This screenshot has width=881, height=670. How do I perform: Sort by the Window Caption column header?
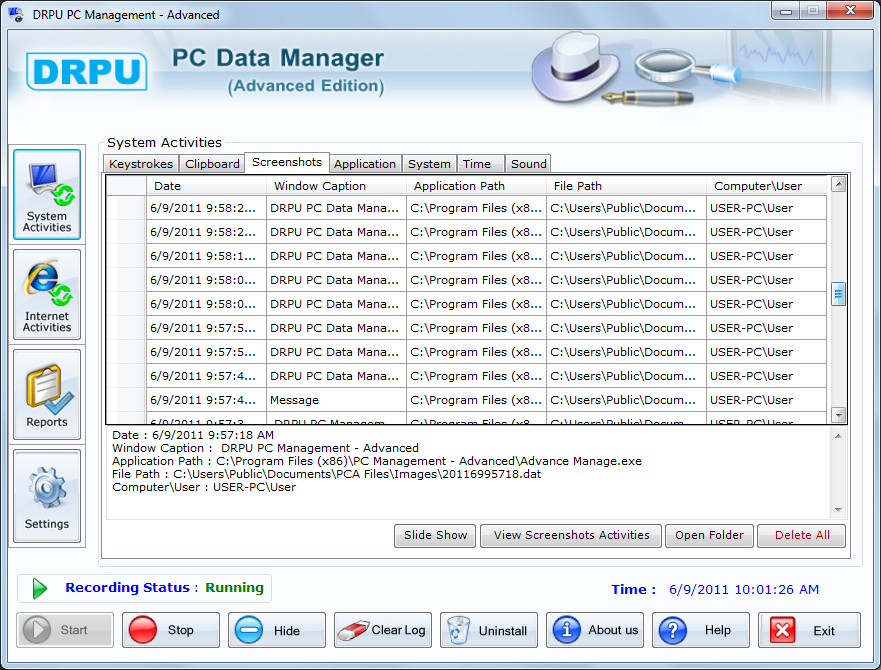point(336,186)
